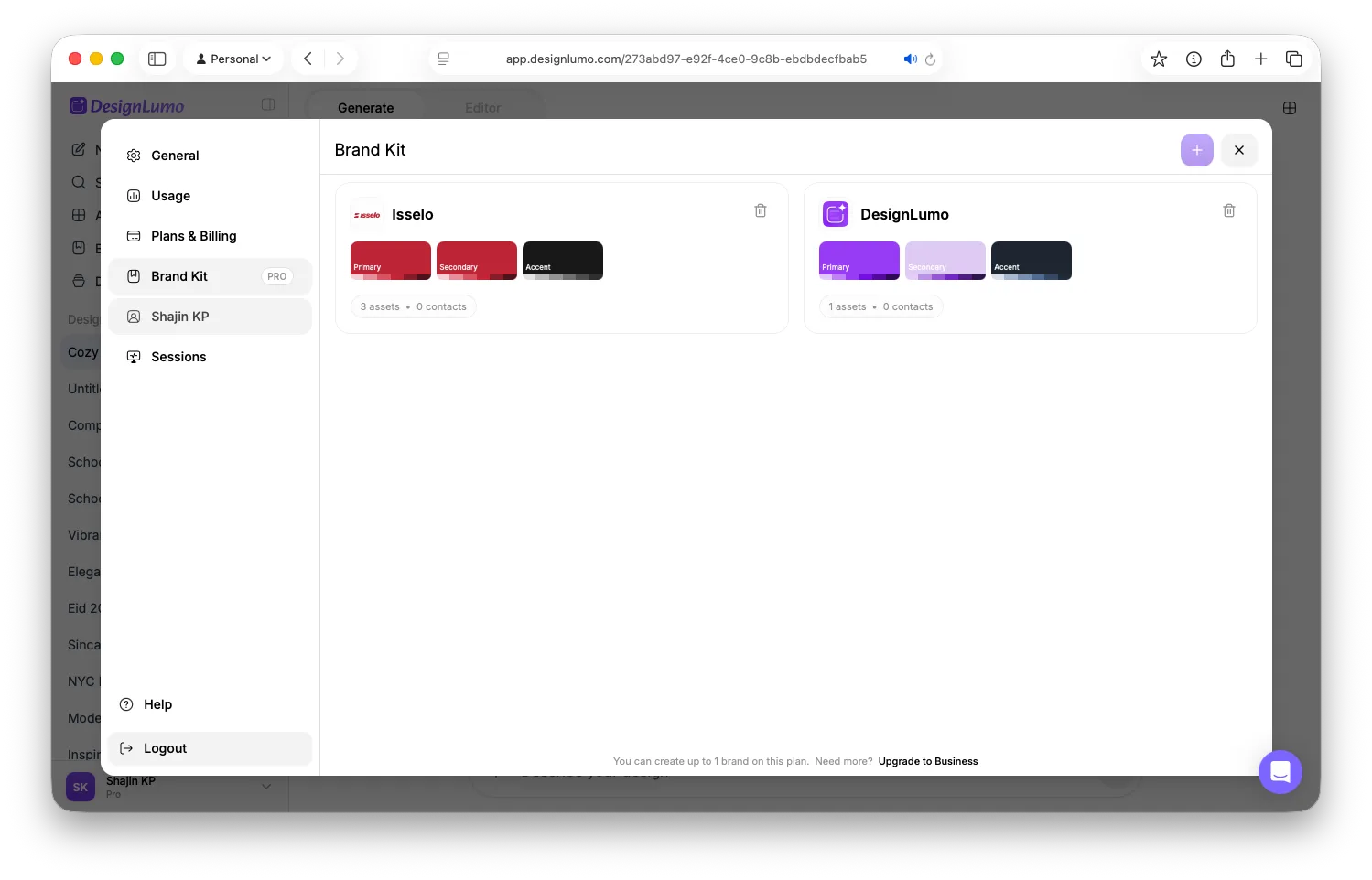Click Isselo's 3 assets 0 contacts badge
The width and height of the screenshot is (1372, 880).
(414, 306)
